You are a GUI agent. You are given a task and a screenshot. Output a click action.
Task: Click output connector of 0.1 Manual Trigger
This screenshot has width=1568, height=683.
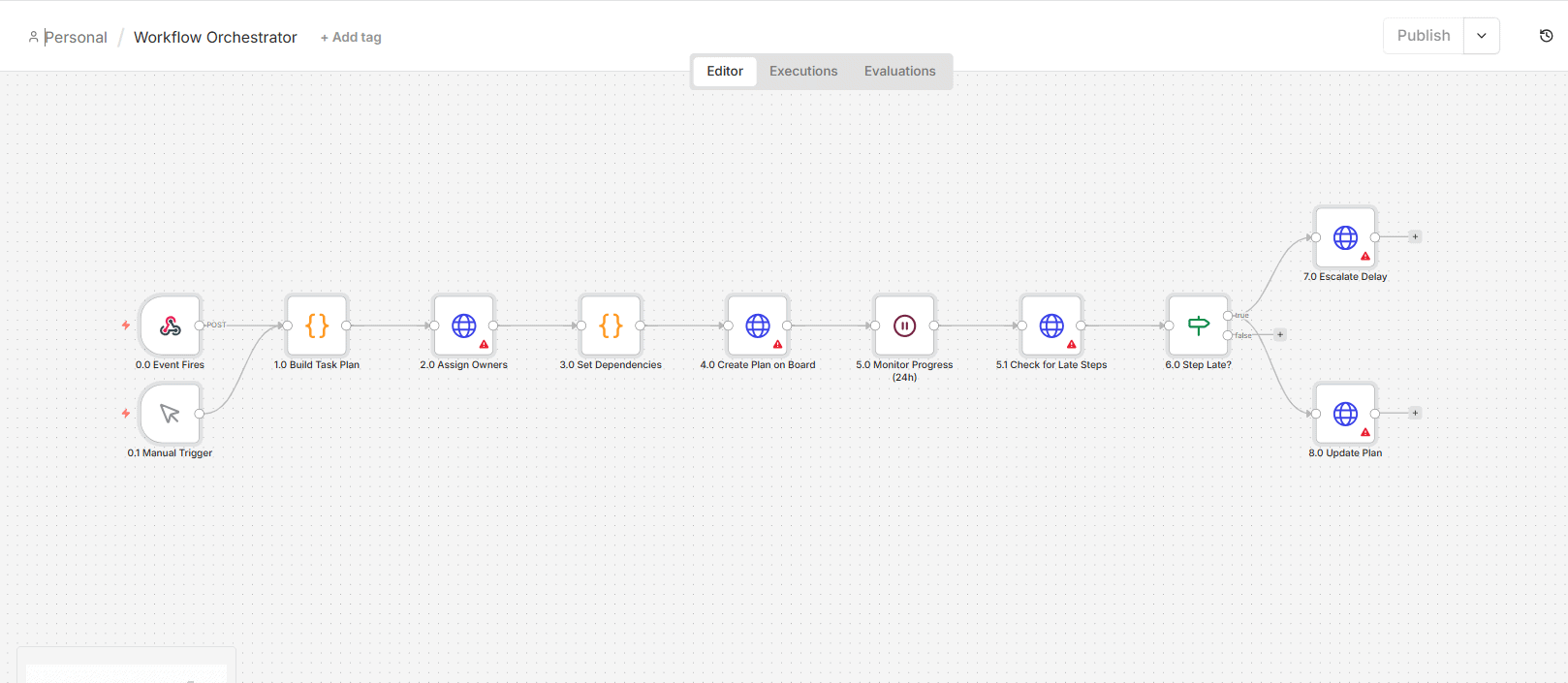click(x=200, y=414)
